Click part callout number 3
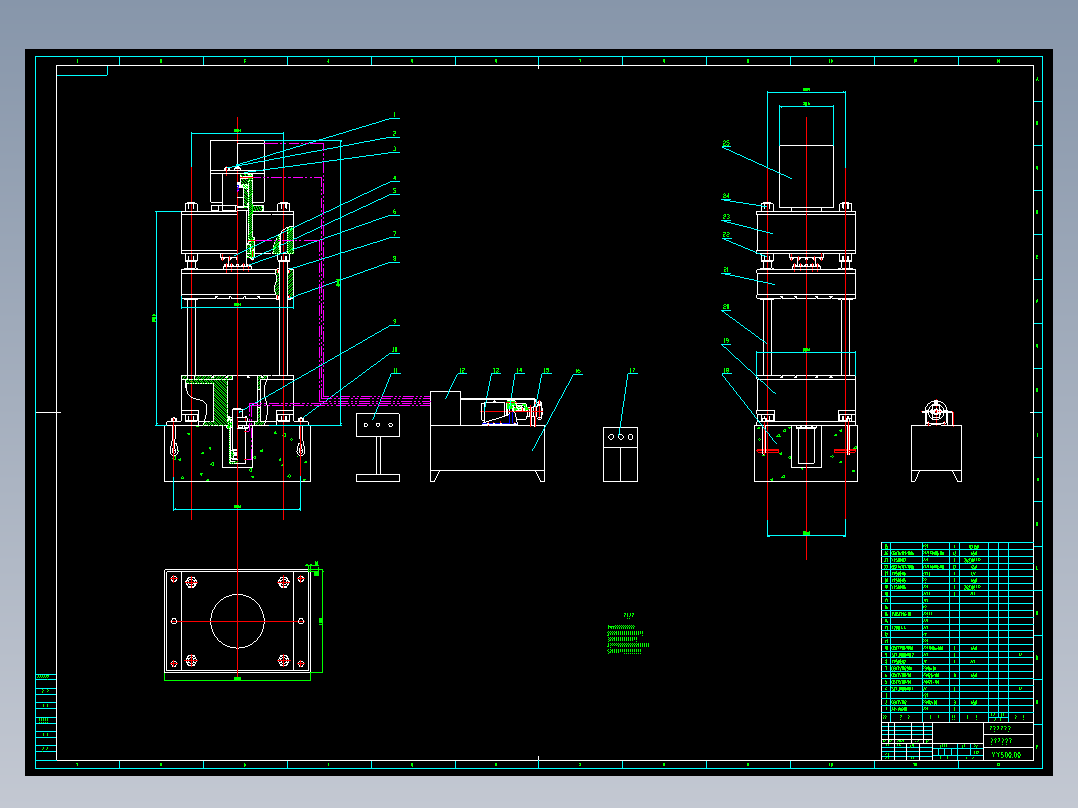1078x808 pixels. 394,149
